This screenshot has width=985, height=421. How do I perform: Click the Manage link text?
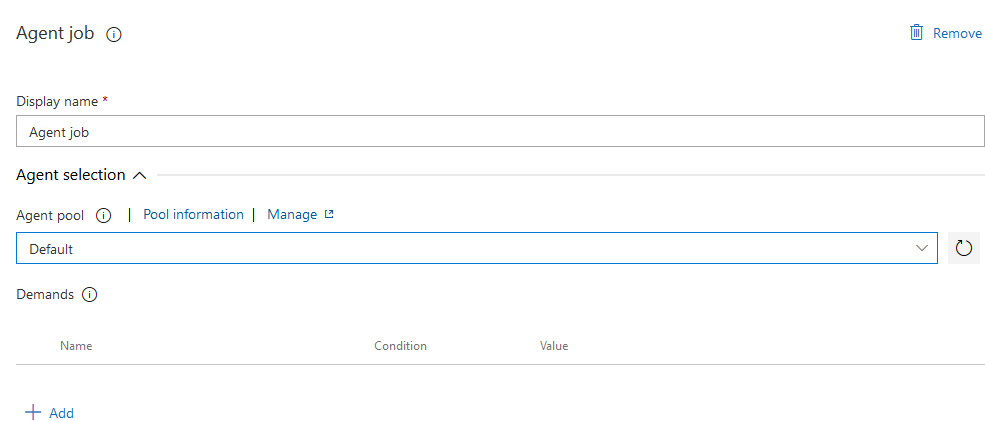pyautogui.click(x=292, y=215)
